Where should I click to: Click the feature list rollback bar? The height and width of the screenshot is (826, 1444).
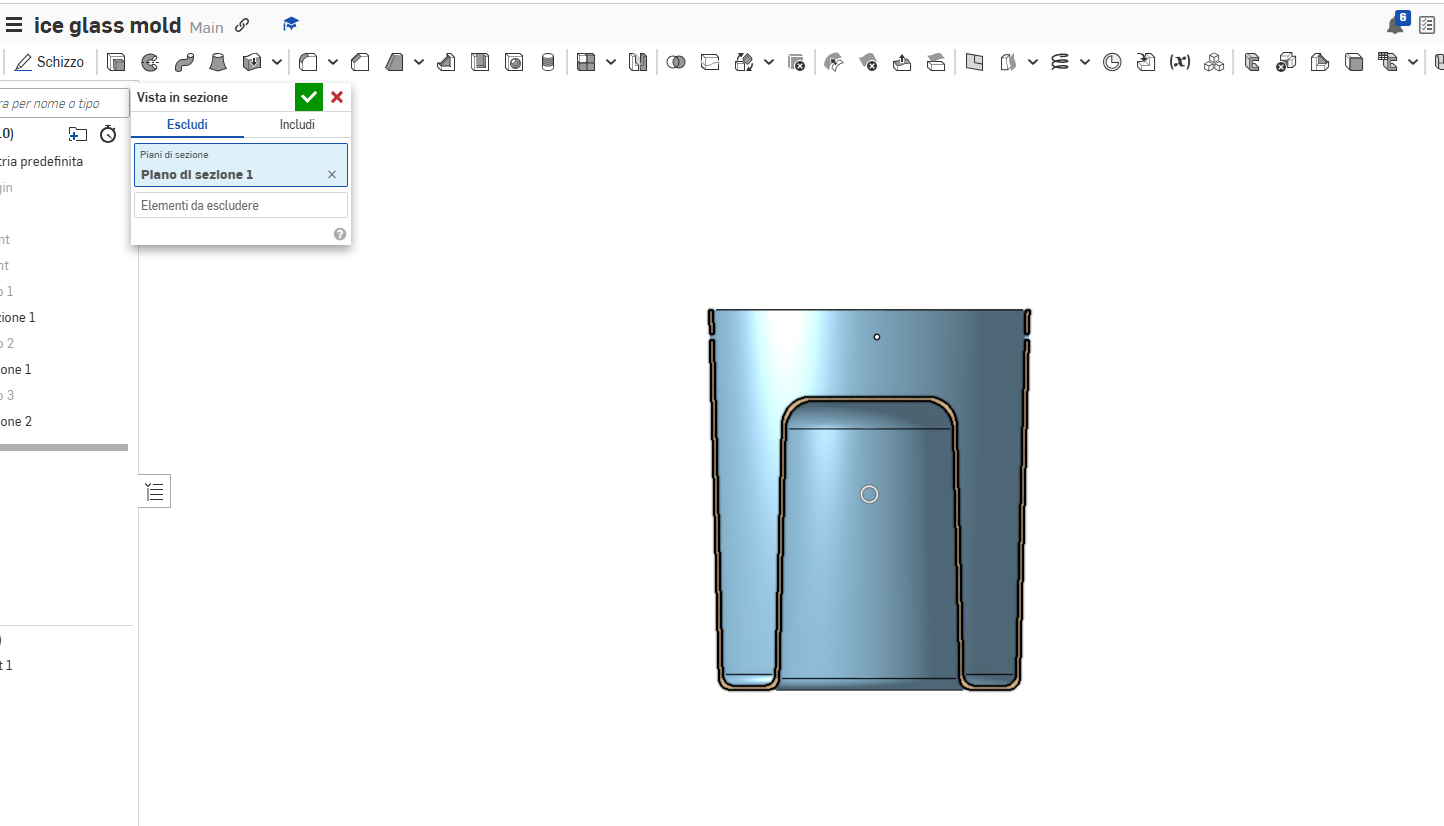[64, 447]
